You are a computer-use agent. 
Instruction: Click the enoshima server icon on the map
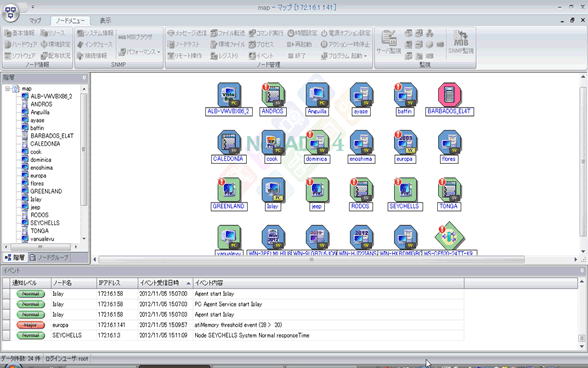[x=362, y=143]
